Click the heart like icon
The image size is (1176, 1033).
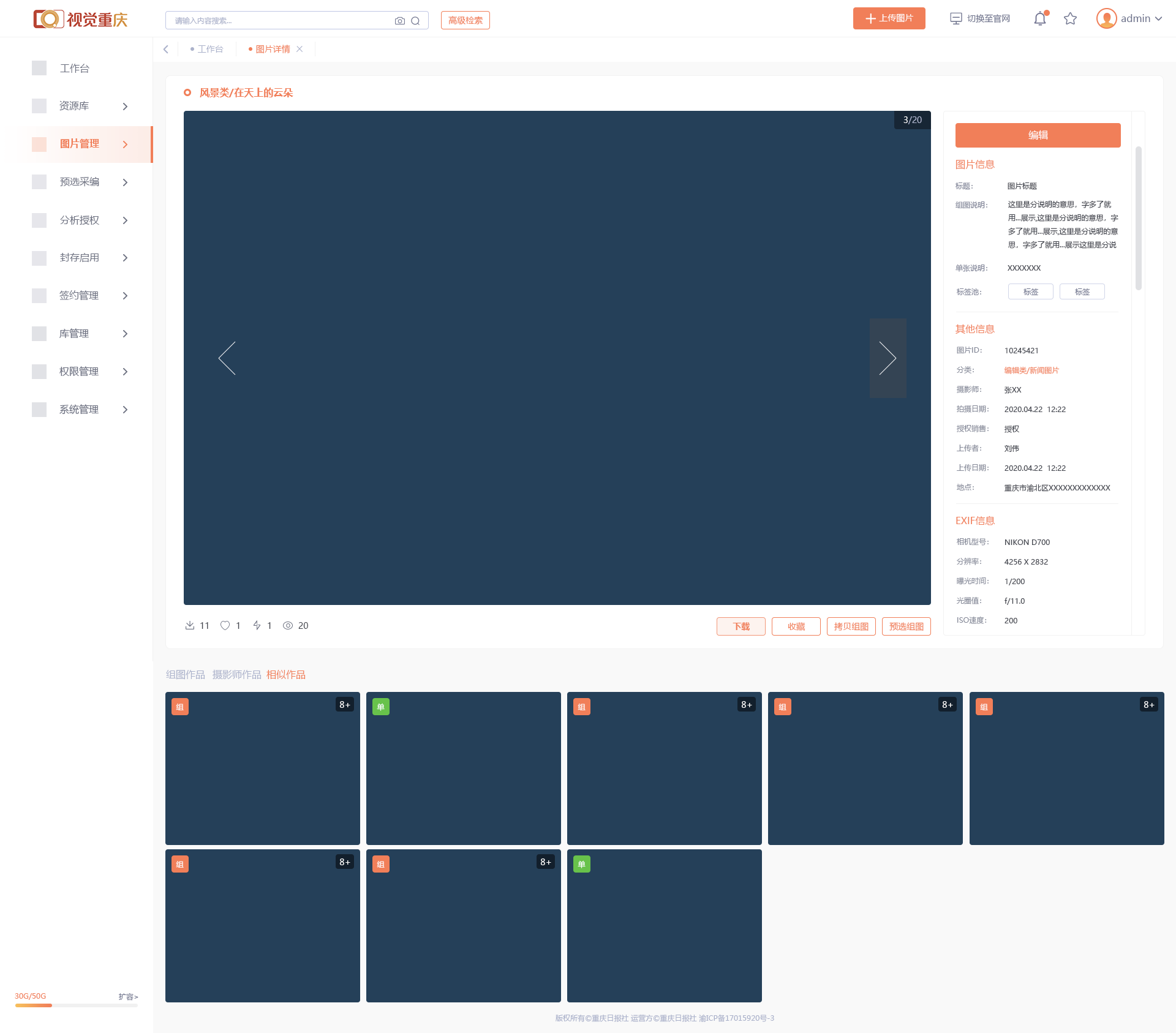tap(225, 625)
